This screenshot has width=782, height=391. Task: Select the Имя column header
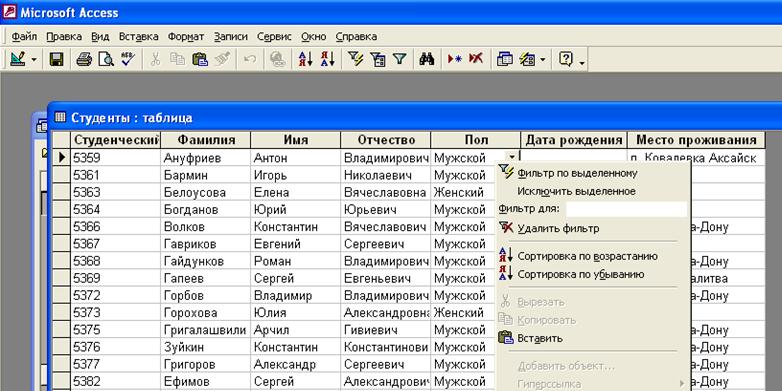click(x=296, y=140)
